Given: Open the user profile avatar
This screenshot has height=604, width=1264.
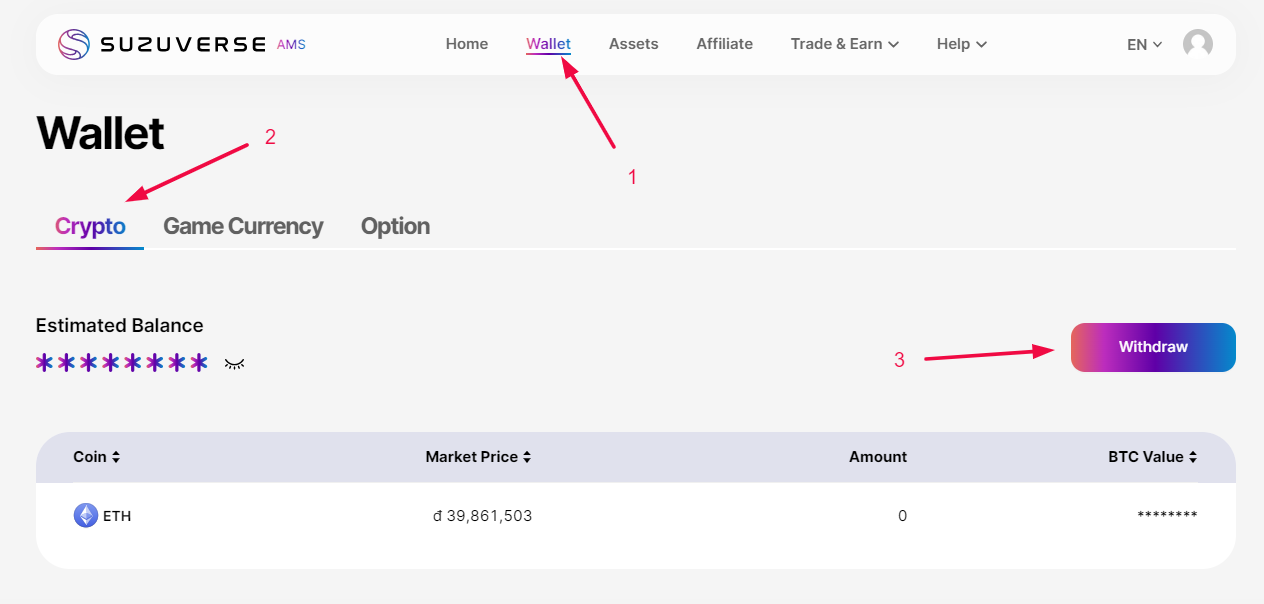Looking at the screenshot, I should pyautogui.click(x=1197, y=44).
